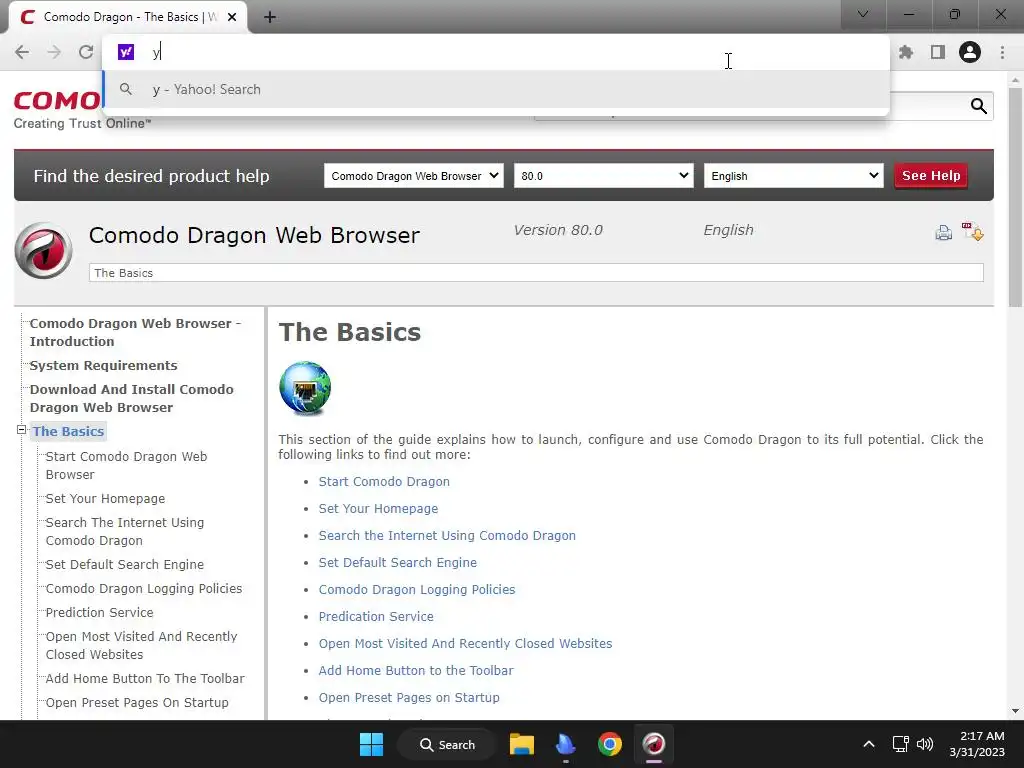This screenshot has width=1024, height=768.
Task: Open the Extensions puzzle icon
Action: point(906,52)
